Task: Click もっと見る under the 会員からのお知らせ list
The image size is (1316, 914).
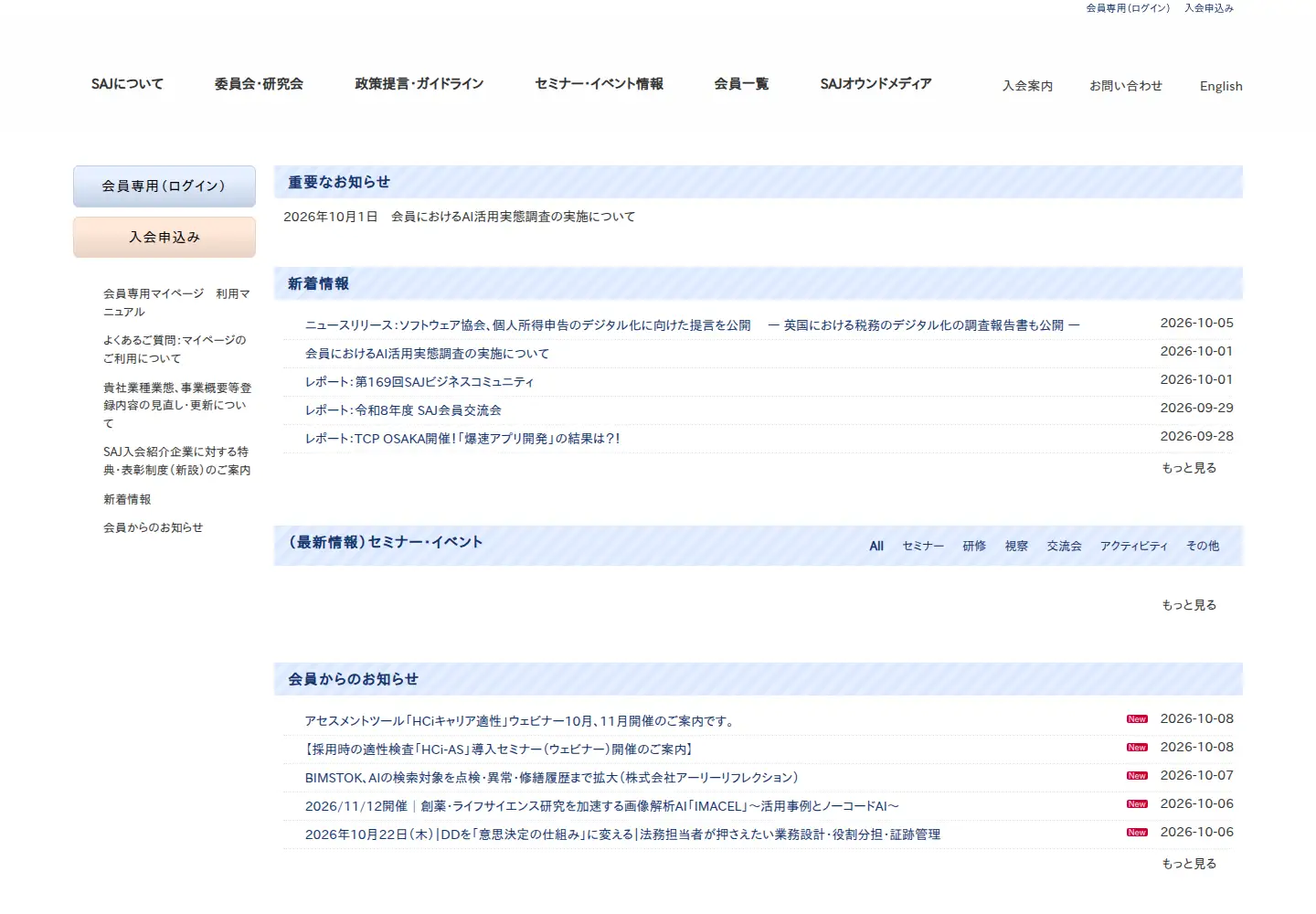Action: 1189,864
